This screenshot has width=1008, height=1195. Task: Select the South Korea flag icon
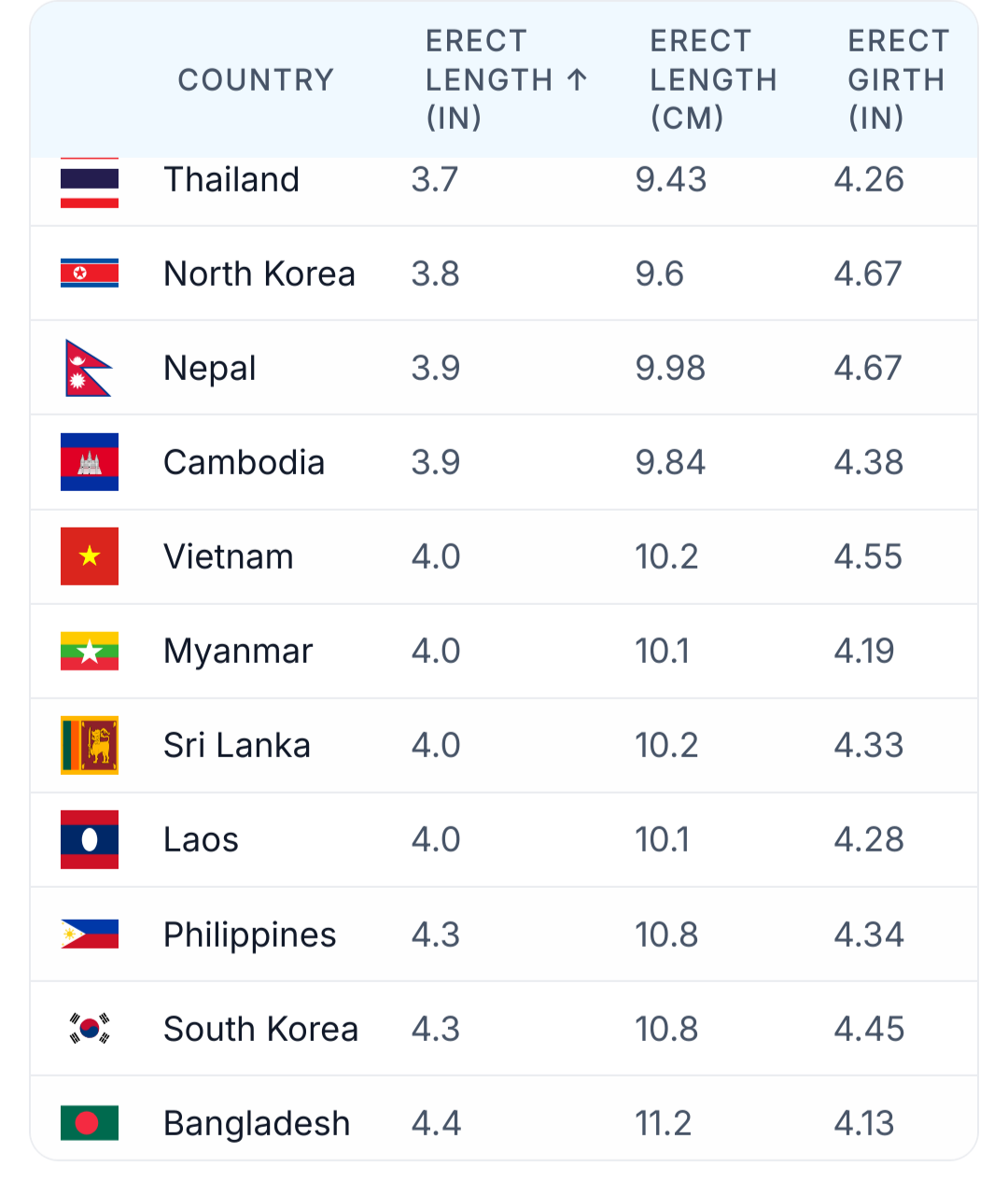click(x=90, y=1029)
